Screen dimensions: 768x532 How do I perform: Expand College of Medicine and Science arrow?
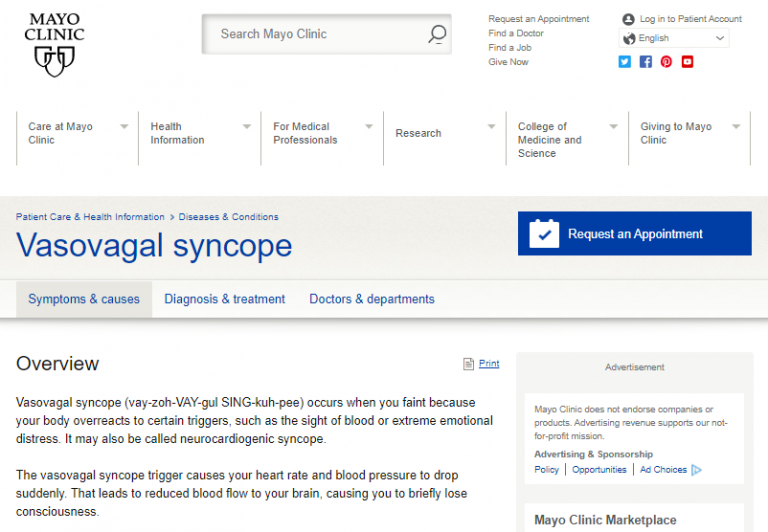point(614,126)
